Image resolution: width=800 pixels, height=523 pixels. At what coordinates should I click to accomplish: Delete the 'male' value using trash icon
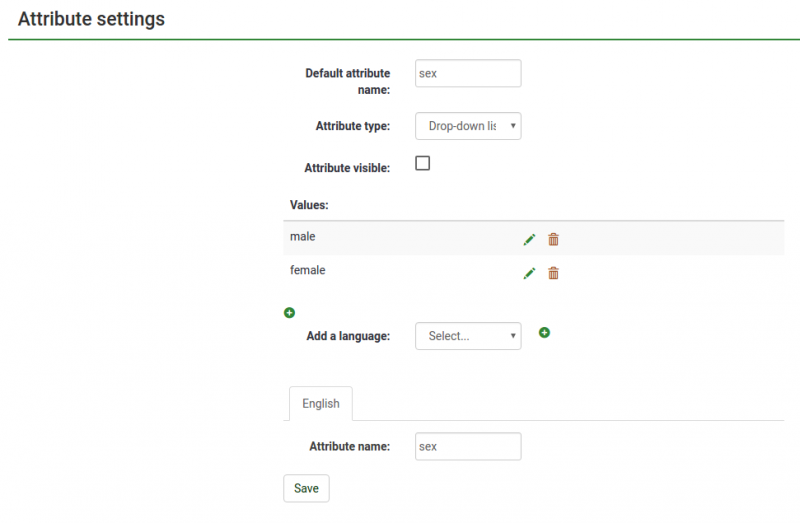click(x=553, y=239)
